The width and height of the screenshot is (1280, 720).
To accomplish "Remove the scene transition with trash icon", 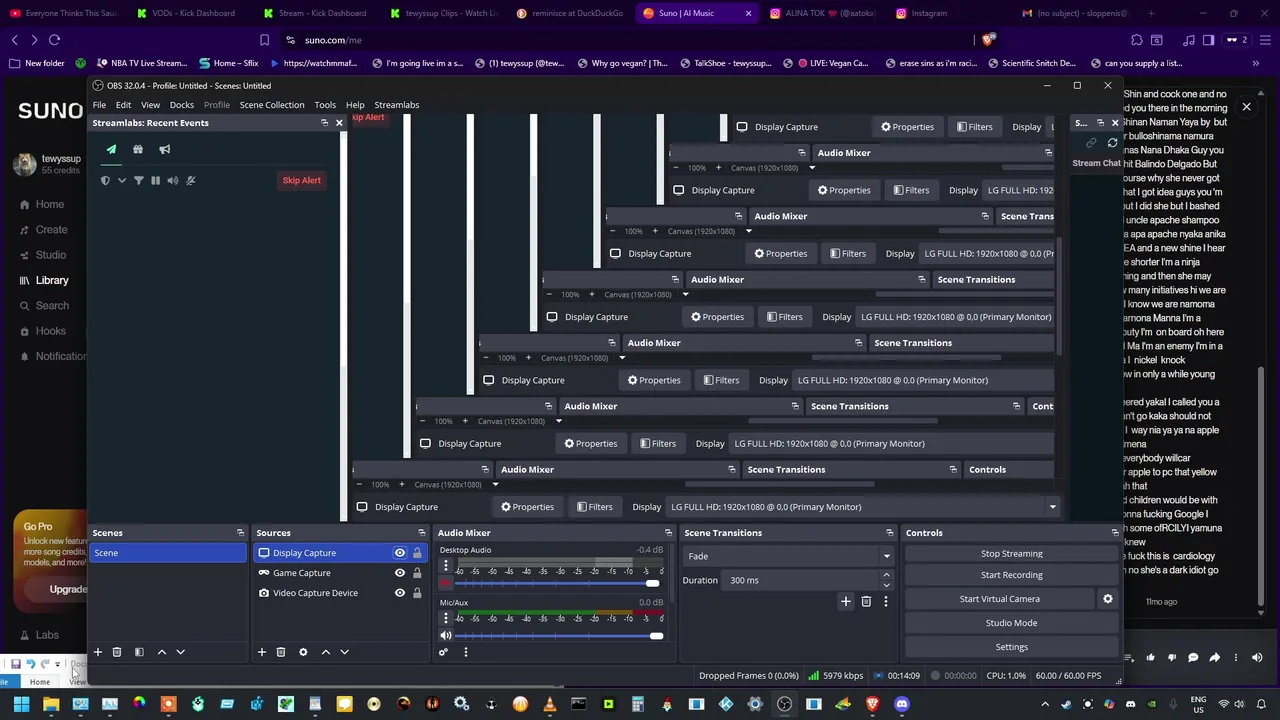I will [866, 601].
